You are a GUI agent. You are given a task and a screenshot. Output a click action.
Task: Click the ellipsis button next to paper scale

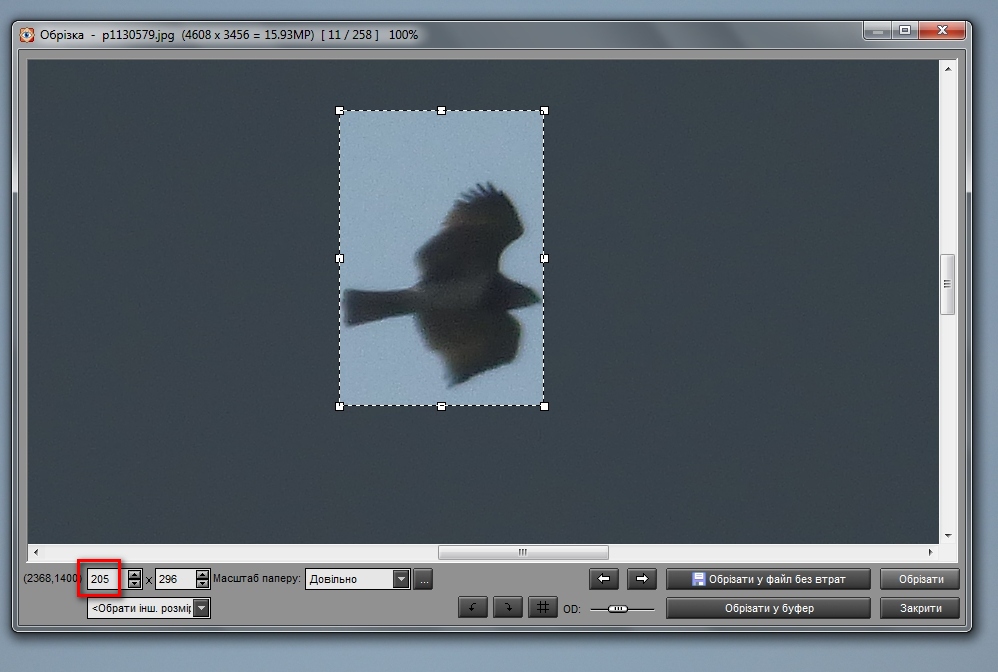click(x=424, y=579)
